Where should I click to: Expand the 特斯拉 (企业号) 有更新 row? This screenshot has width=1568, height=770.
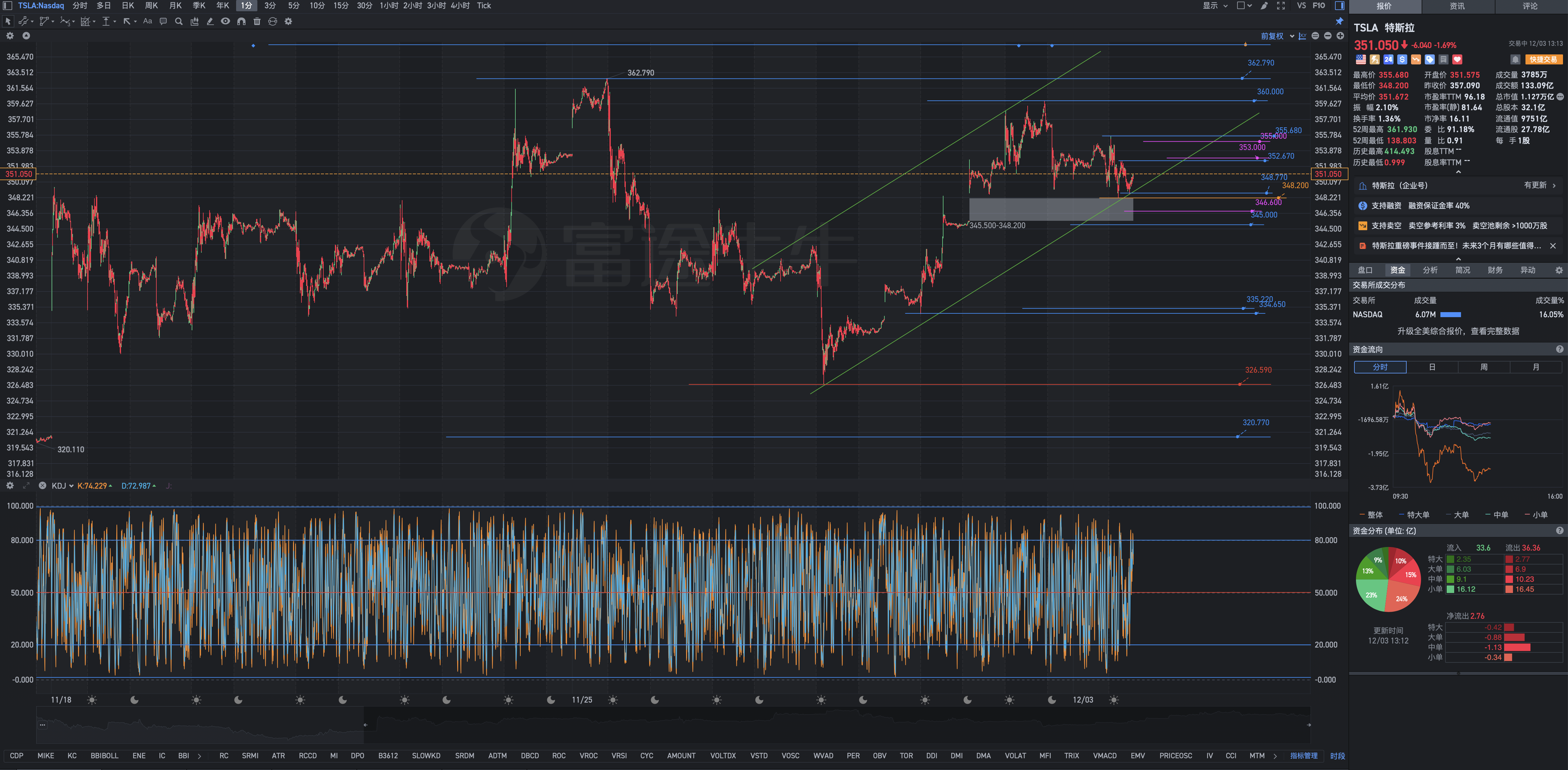click(1458, 186)
